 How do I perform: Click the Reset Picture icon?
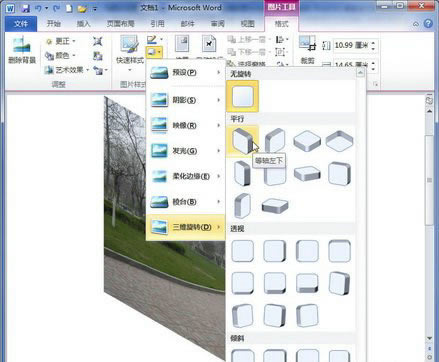coord(100,70)
